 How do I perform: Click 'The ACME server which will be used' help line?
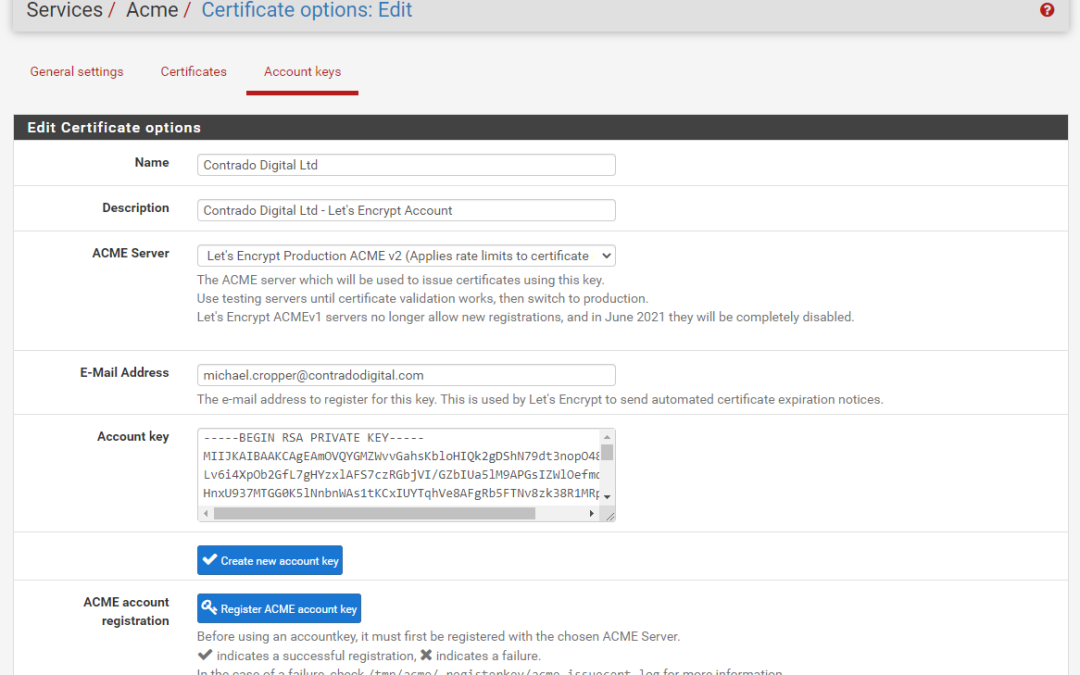pyautogui.click(x=400, y=280)
